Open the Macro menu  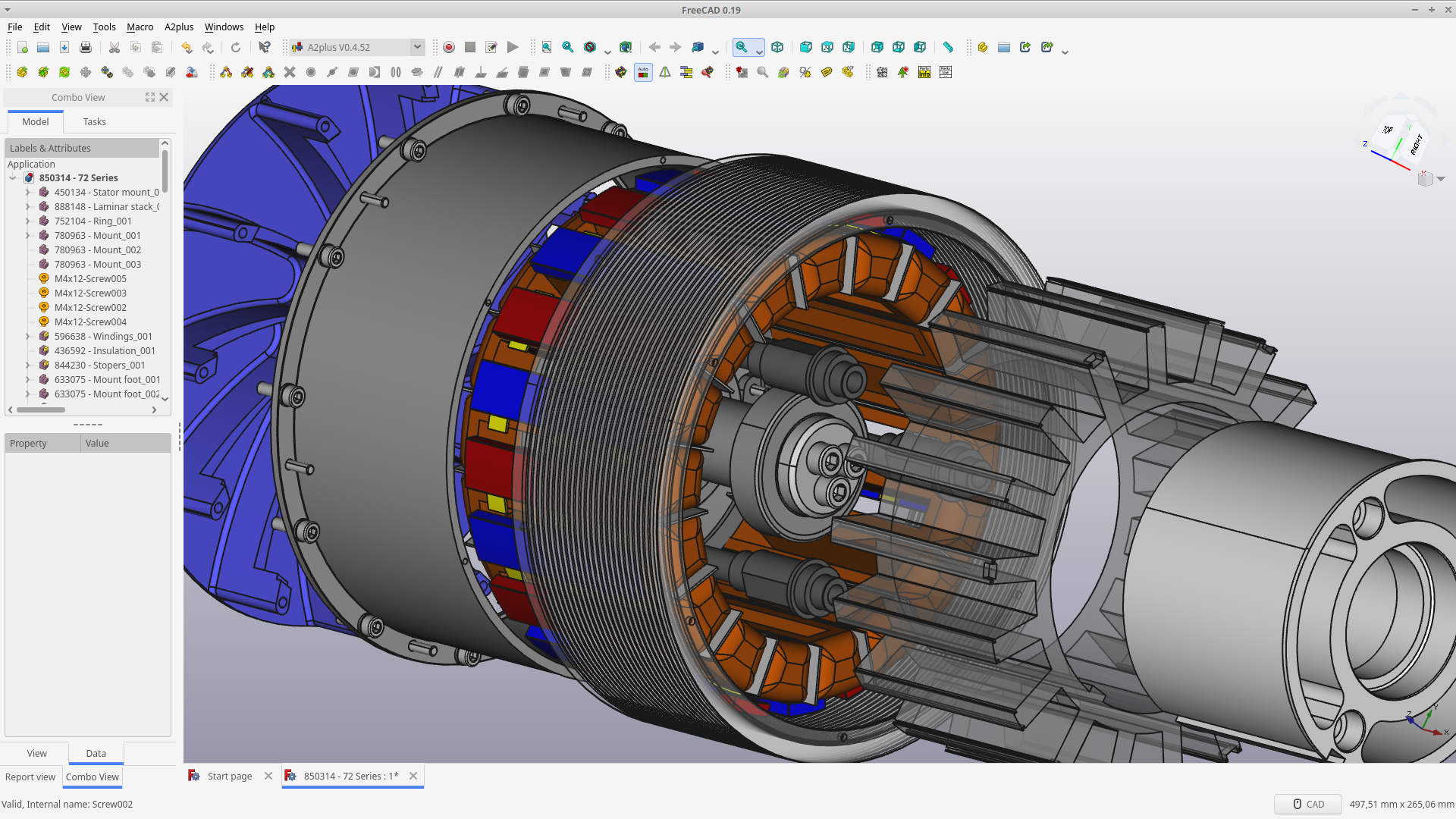[140, 27]
